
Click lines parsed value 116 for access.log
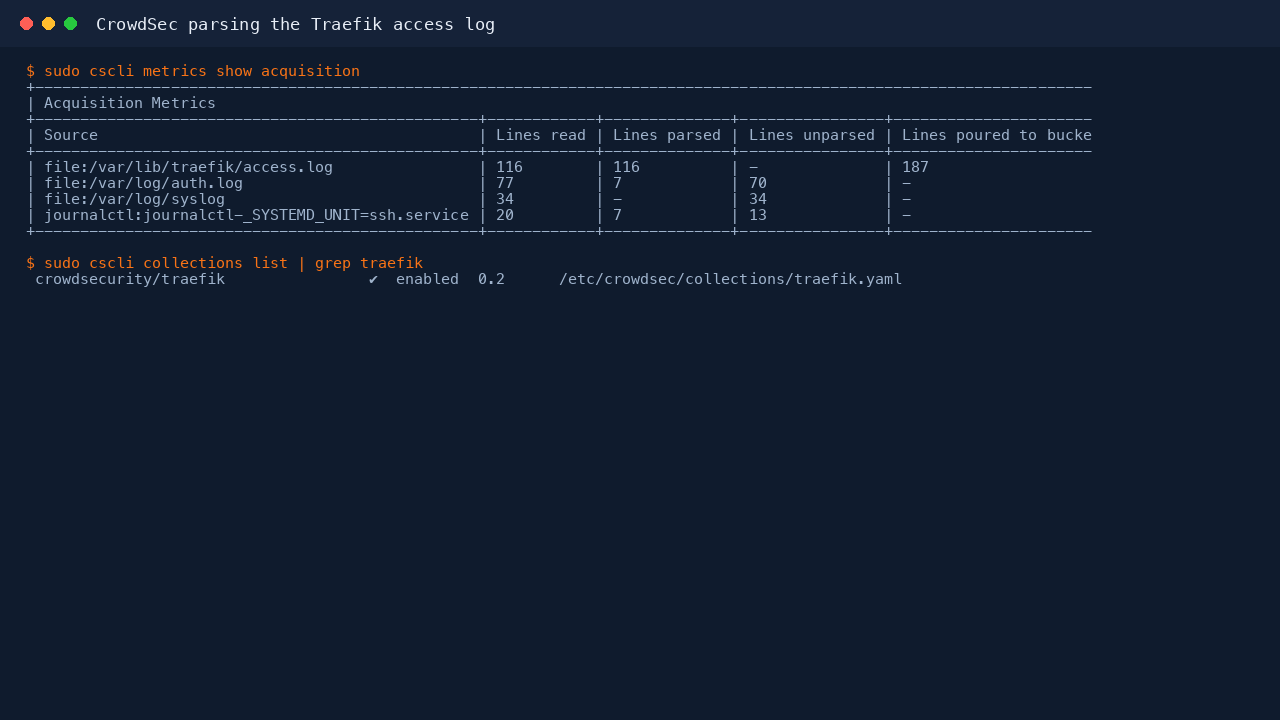(626, 167)
